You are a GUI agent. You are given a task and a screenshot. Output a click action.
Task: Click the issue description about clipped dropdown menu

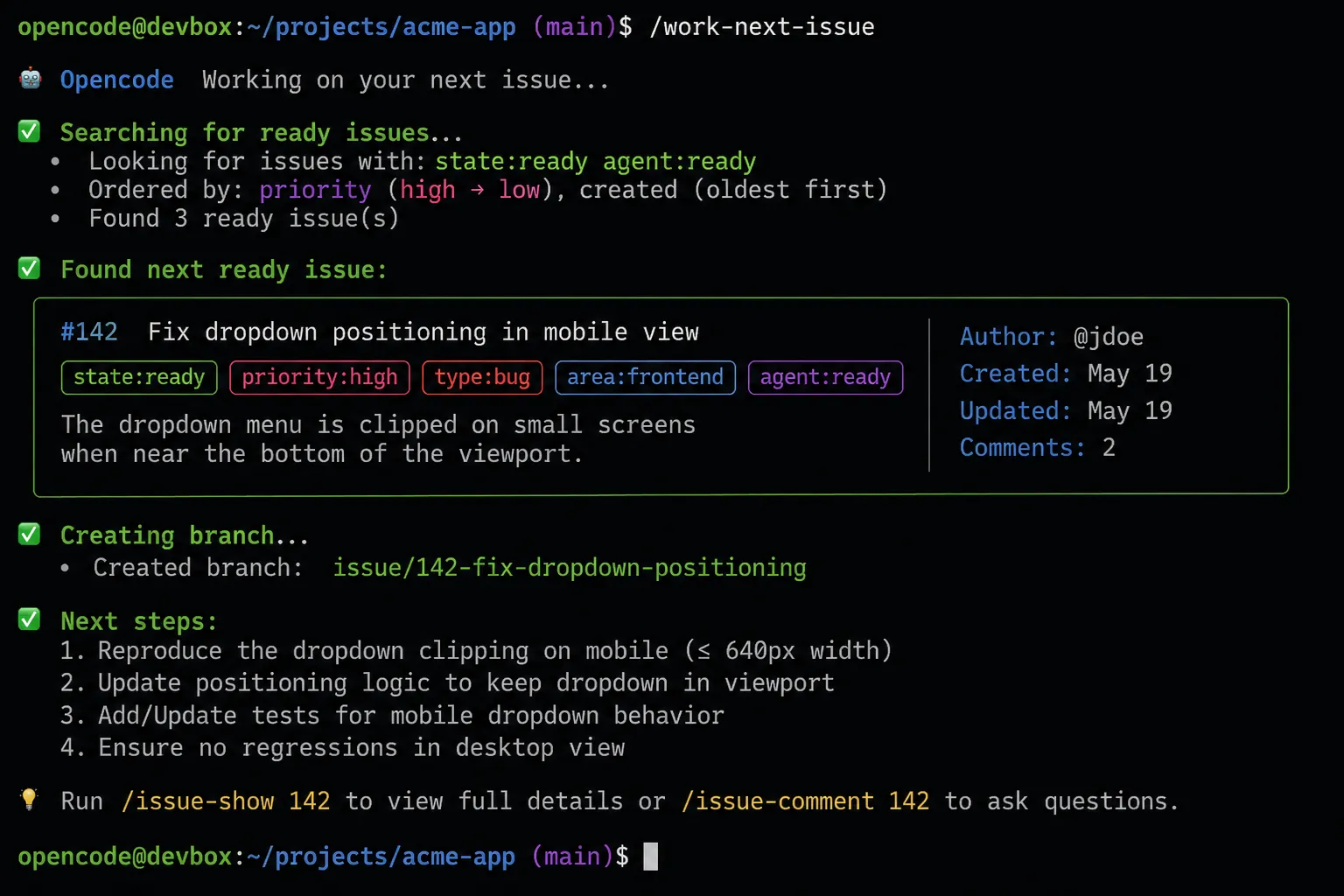pyautogui.click(x=378, y=439)
